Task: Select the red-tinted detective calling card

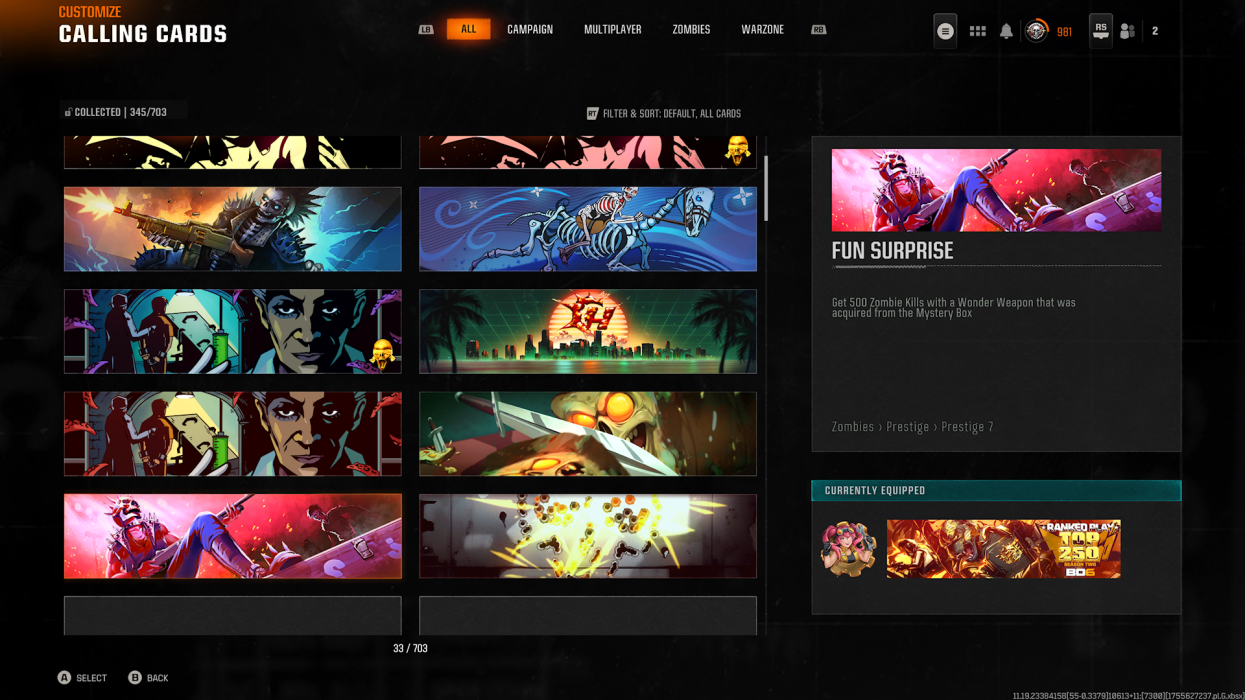Action: [233, 434]
